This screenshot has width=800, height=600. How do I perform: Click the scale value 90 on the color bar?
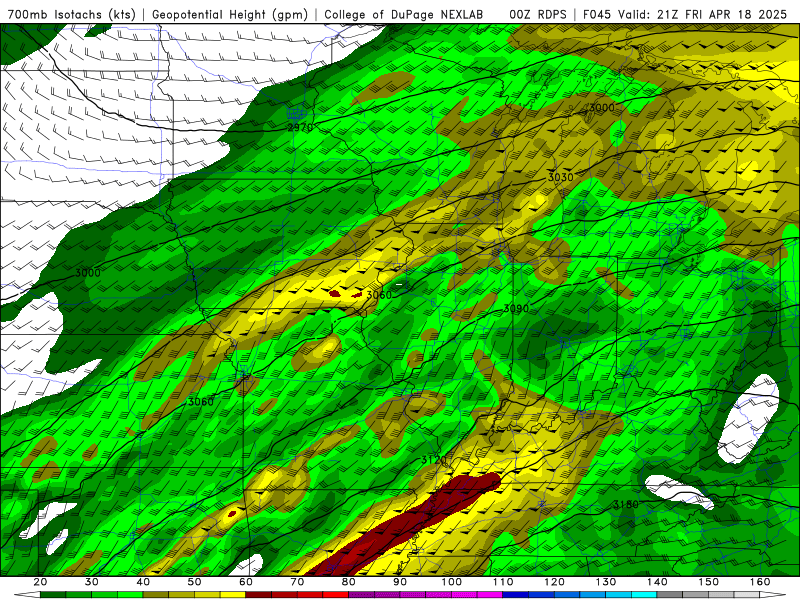click(400, 582)
